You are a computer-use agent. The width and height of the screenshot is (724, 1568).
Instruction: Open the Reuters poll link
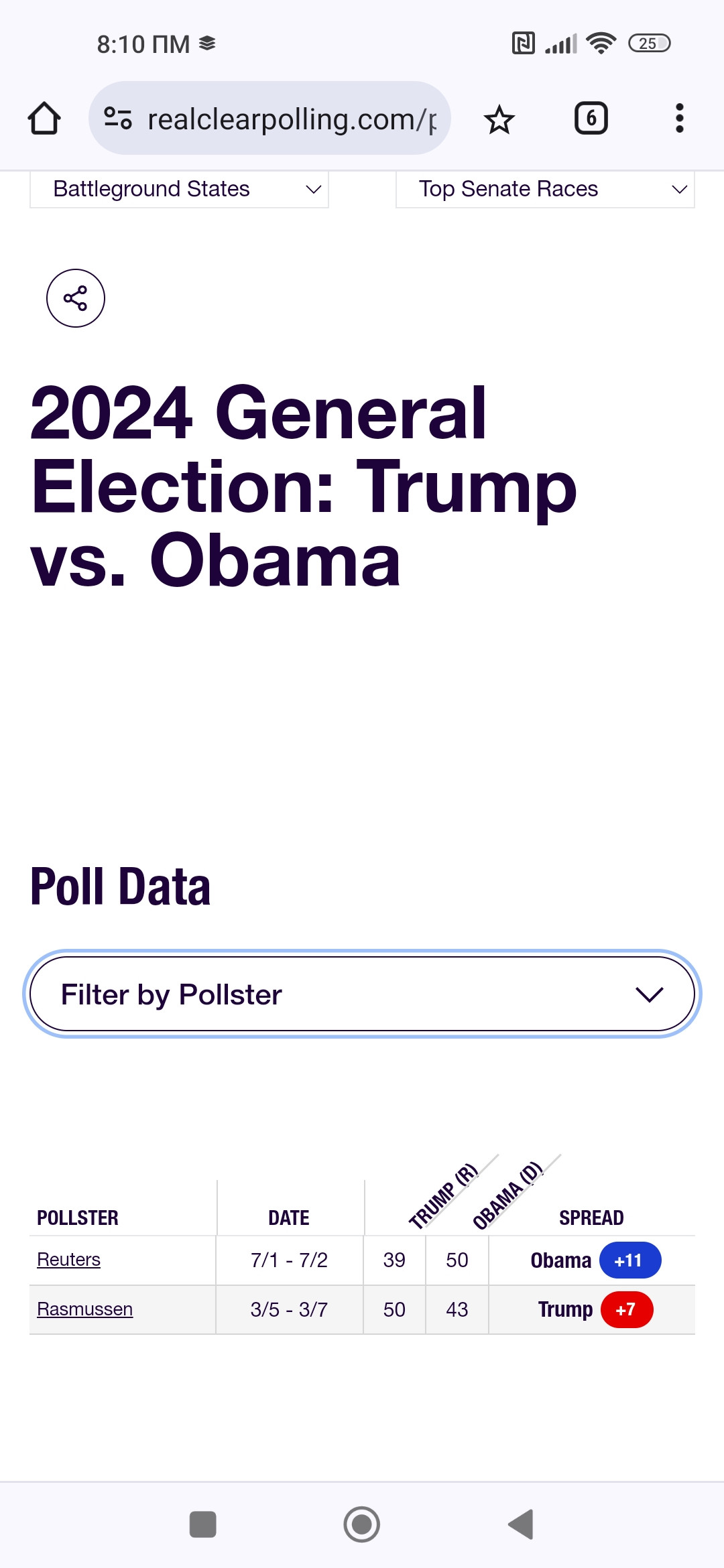pyautogui.click(x=68, y=1260)
